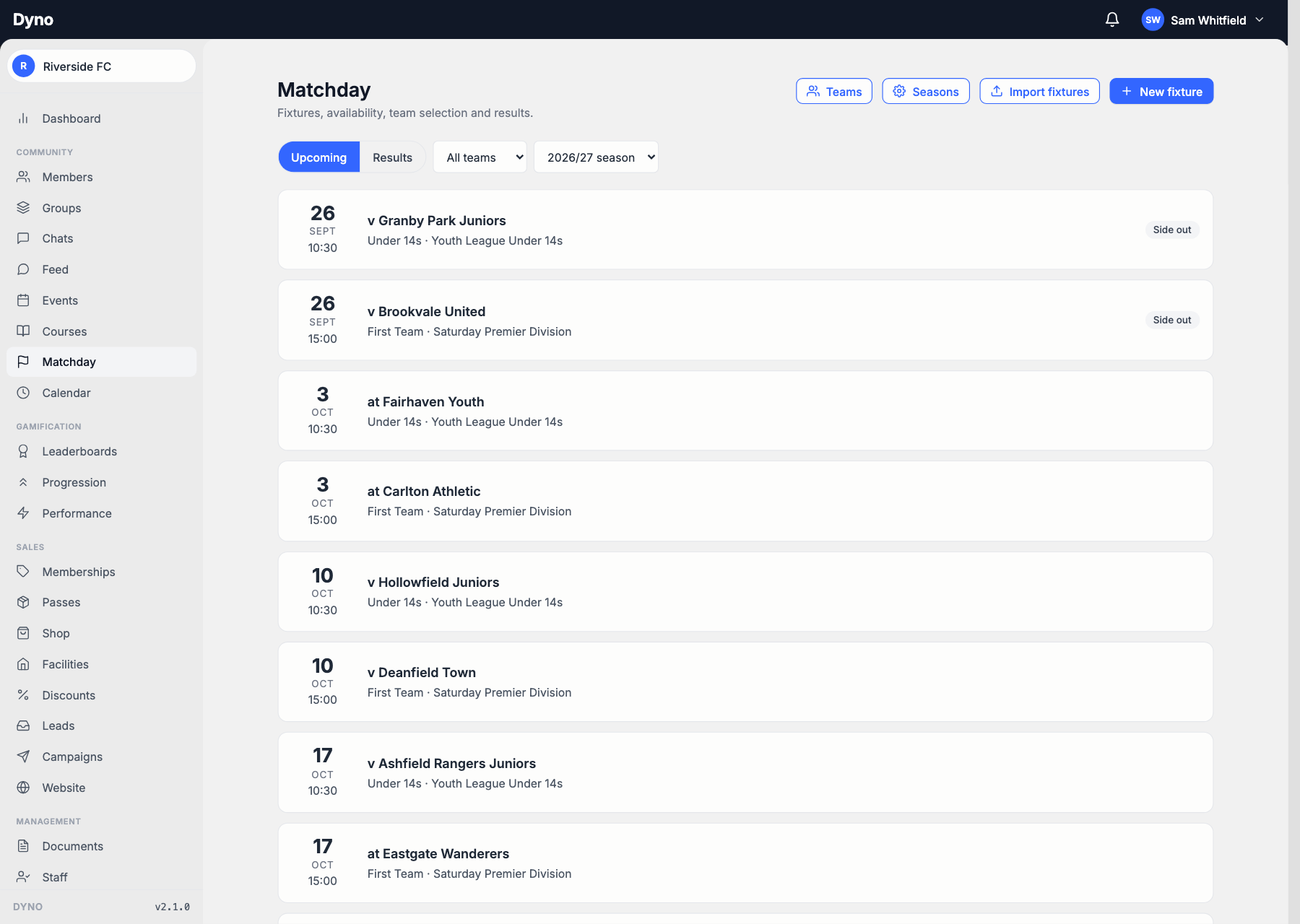Click the Calendar clock icon
The image size is (1300, 924).
click(x=23, y=393)
